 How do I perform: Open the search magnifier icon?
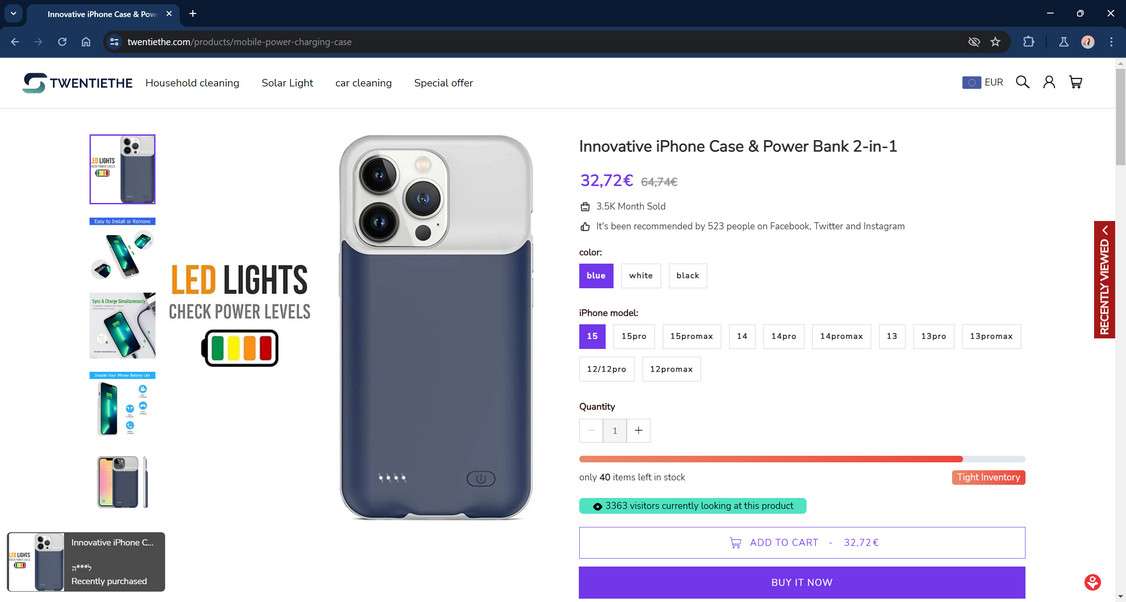[1022, 82]
